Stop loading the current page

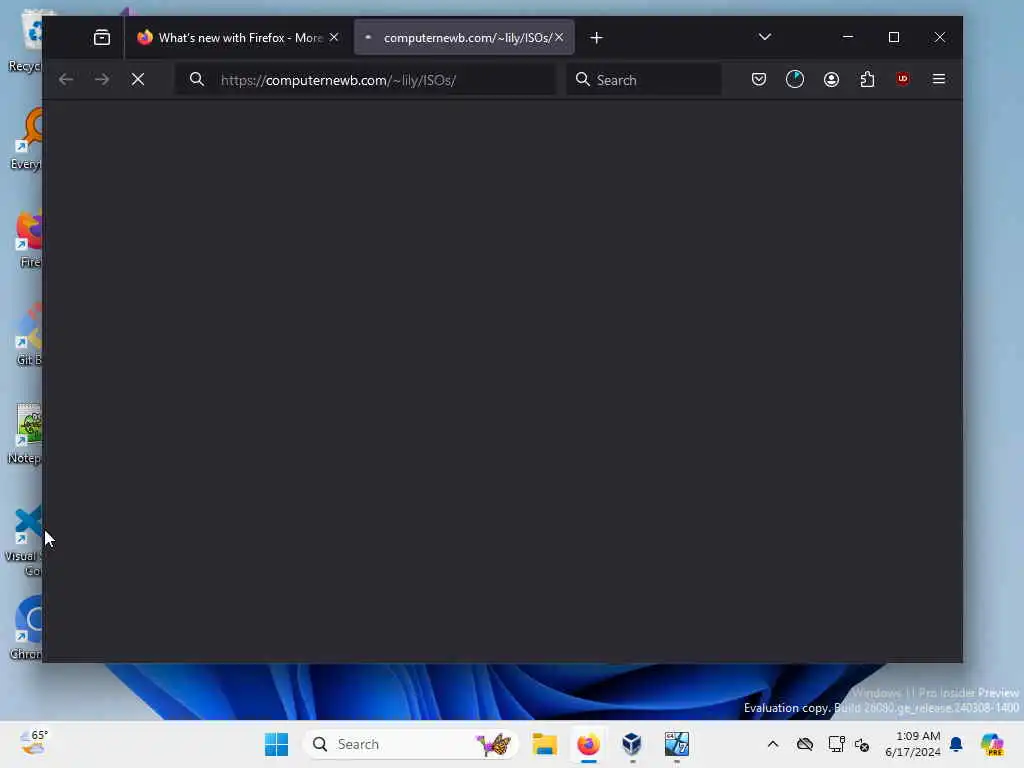coord(138,80)
